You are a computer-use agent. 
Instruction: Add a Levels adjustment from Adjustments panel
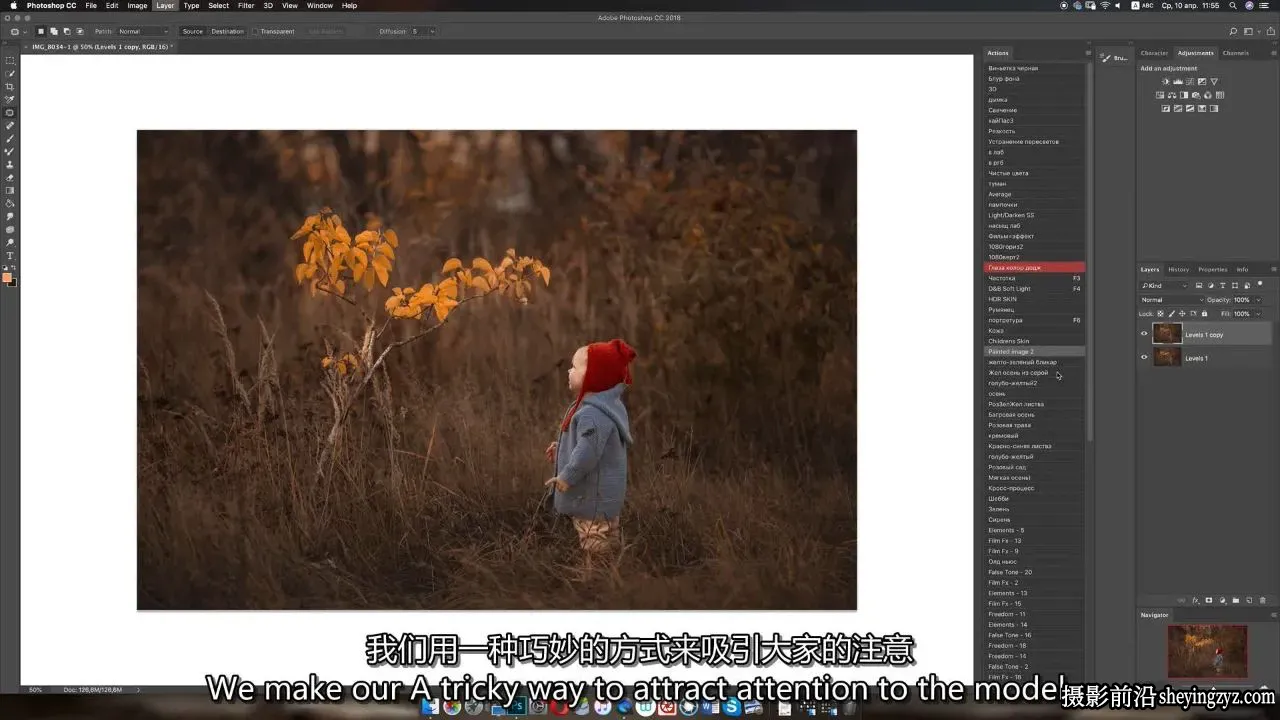point(1178,81)
